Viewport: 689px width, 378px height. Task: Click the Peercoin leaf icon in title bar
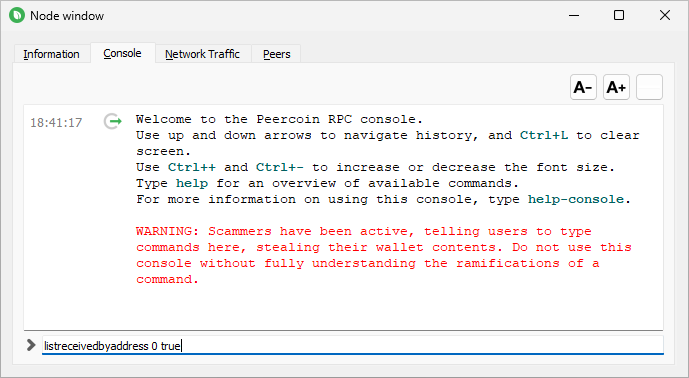point(17,15)
